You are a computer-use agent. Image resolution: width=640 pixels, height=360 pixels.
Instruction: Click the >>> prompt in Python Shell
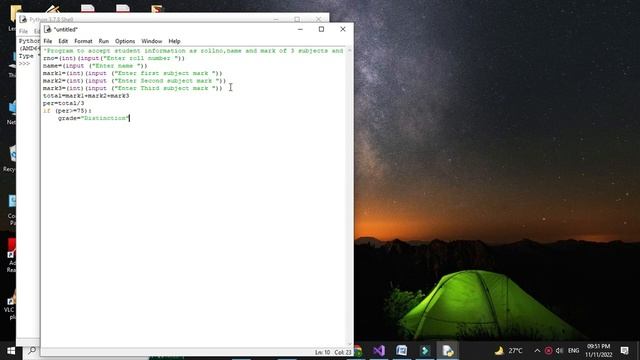[24, 64]
